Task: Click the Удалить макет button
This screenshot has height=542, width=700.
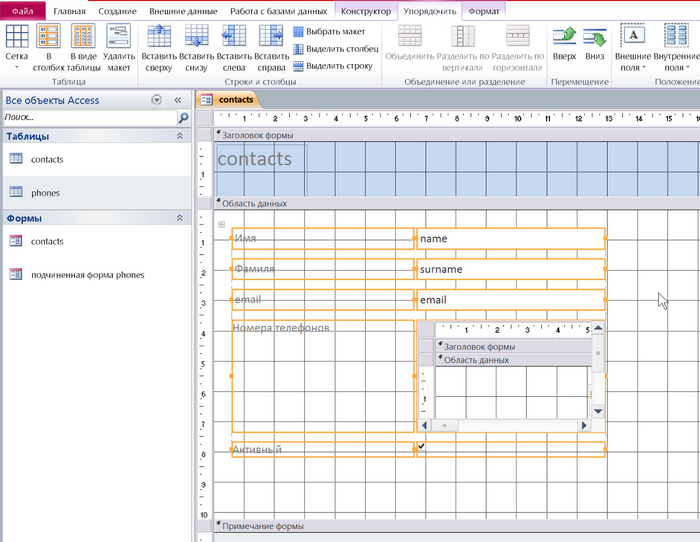Action: 119,48
